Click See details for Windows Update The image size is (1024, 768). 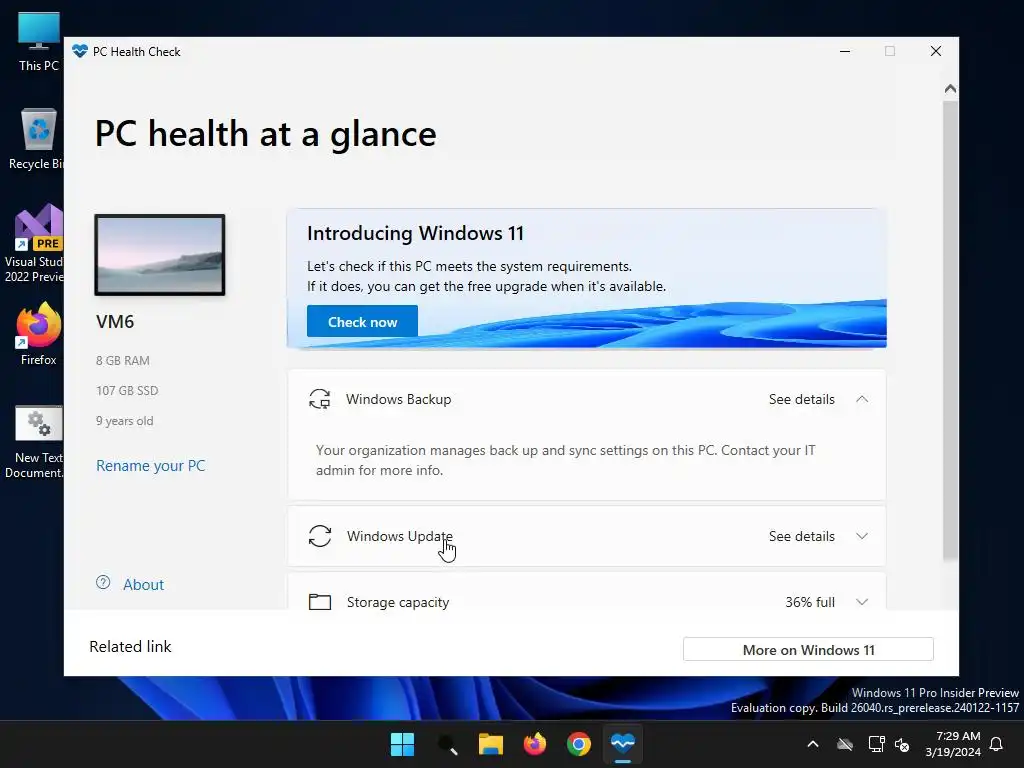pos(801,536)
